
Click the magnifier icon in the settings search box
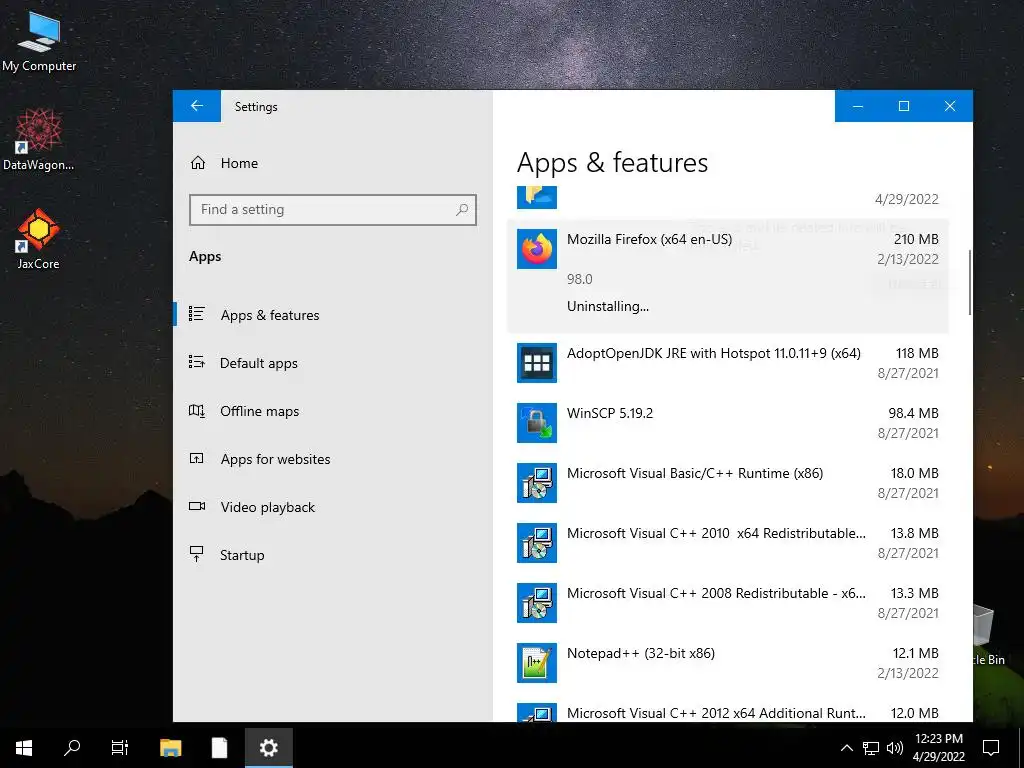[x=462, y=210]
